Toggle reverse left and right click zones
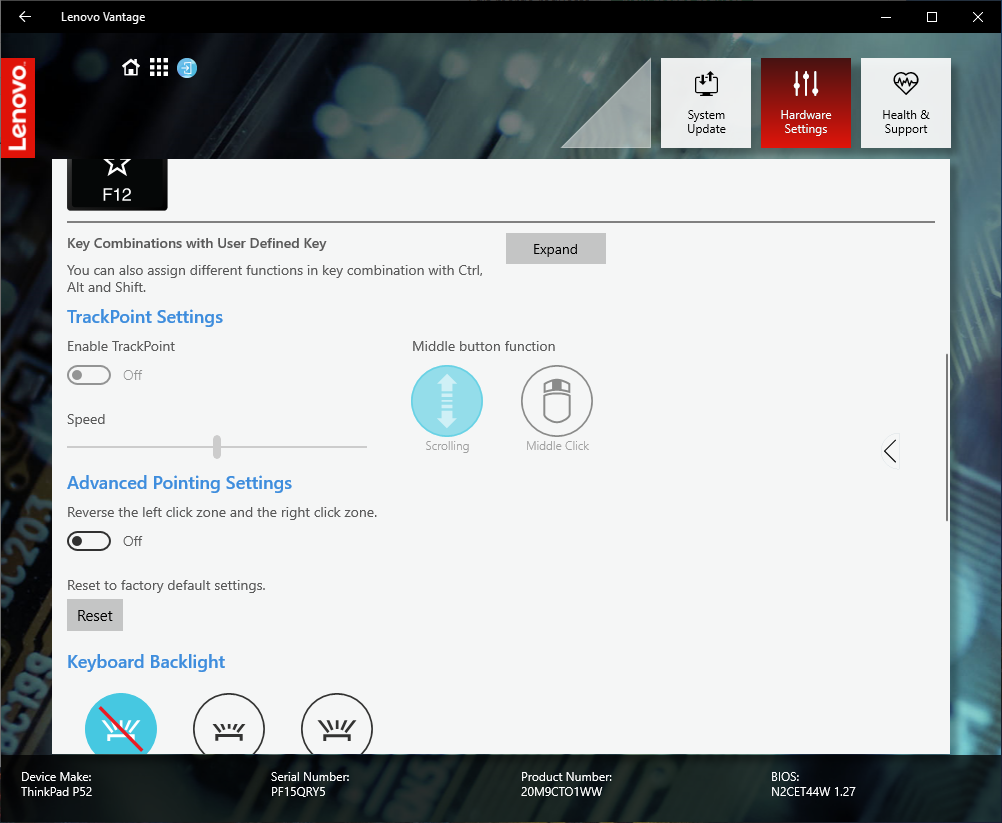Image resolution: width=1002 pixels, height=823 pixels. click(89, 541)
